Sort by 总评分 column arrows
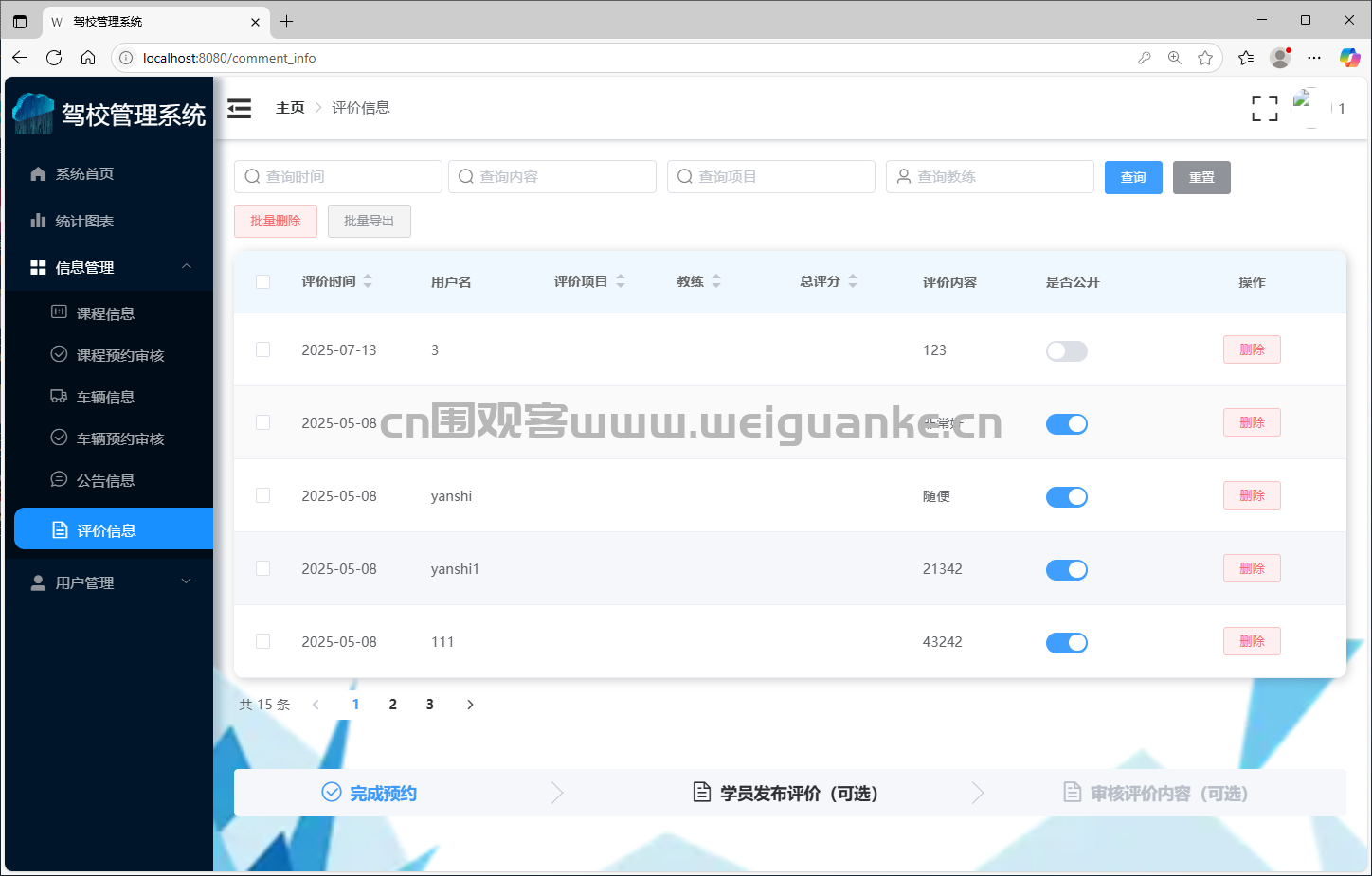The width and height of the screenshot is (1372, 876). coord(853,281)
